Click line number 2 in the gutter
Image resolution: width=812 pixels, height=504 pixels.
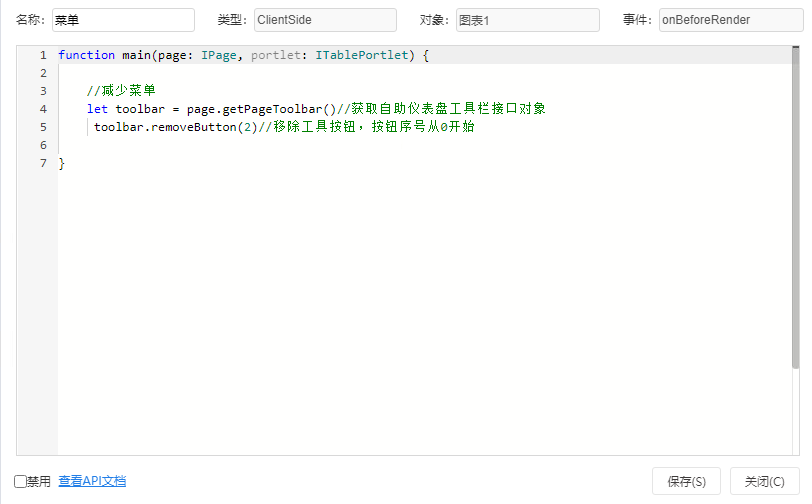pyautogui.click(x=44, y=73)
